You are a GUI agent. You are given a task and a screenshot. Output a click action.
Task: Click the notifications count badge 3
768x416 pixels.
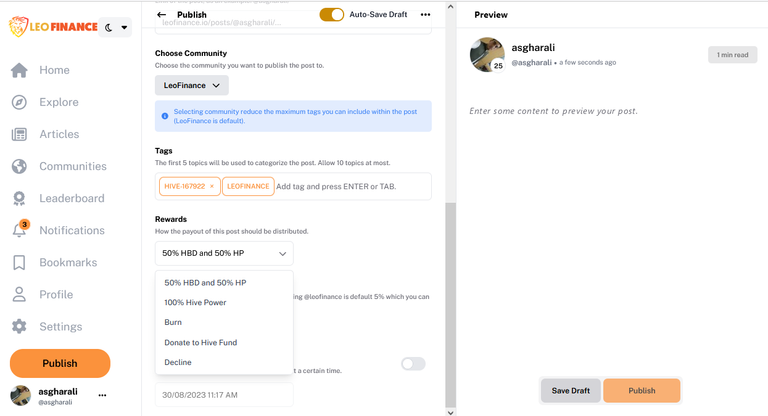tap(24, 224)
